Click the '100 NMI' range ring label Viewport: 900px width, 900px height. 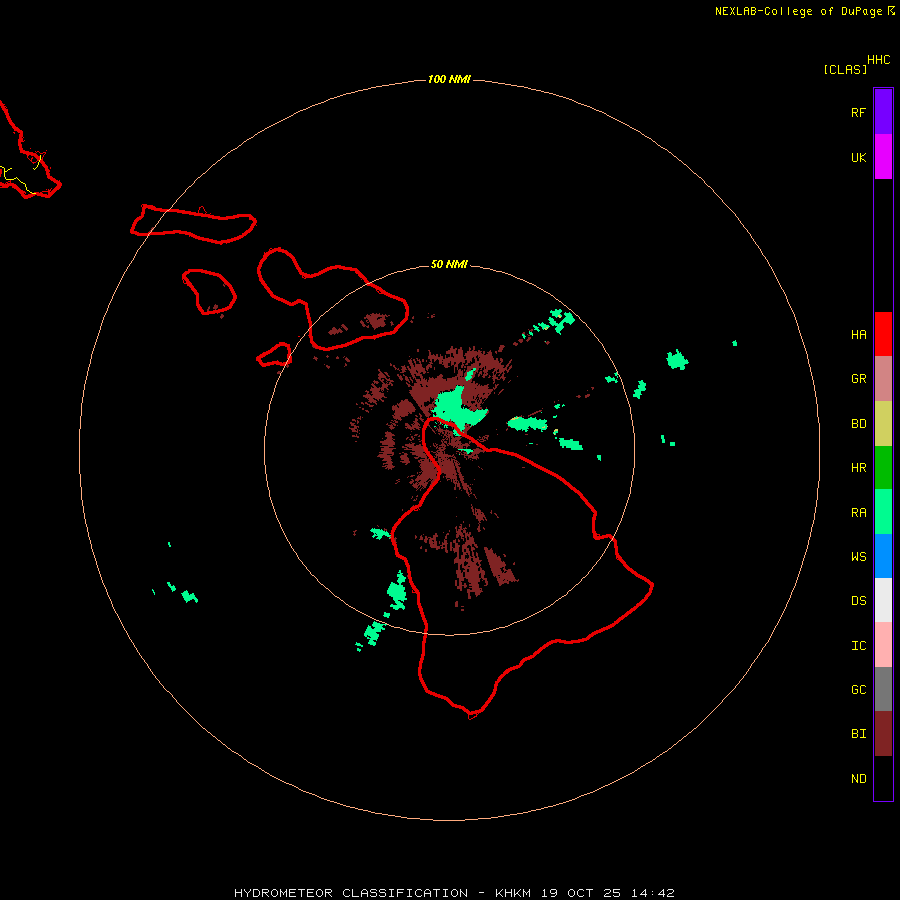[449, 79]
